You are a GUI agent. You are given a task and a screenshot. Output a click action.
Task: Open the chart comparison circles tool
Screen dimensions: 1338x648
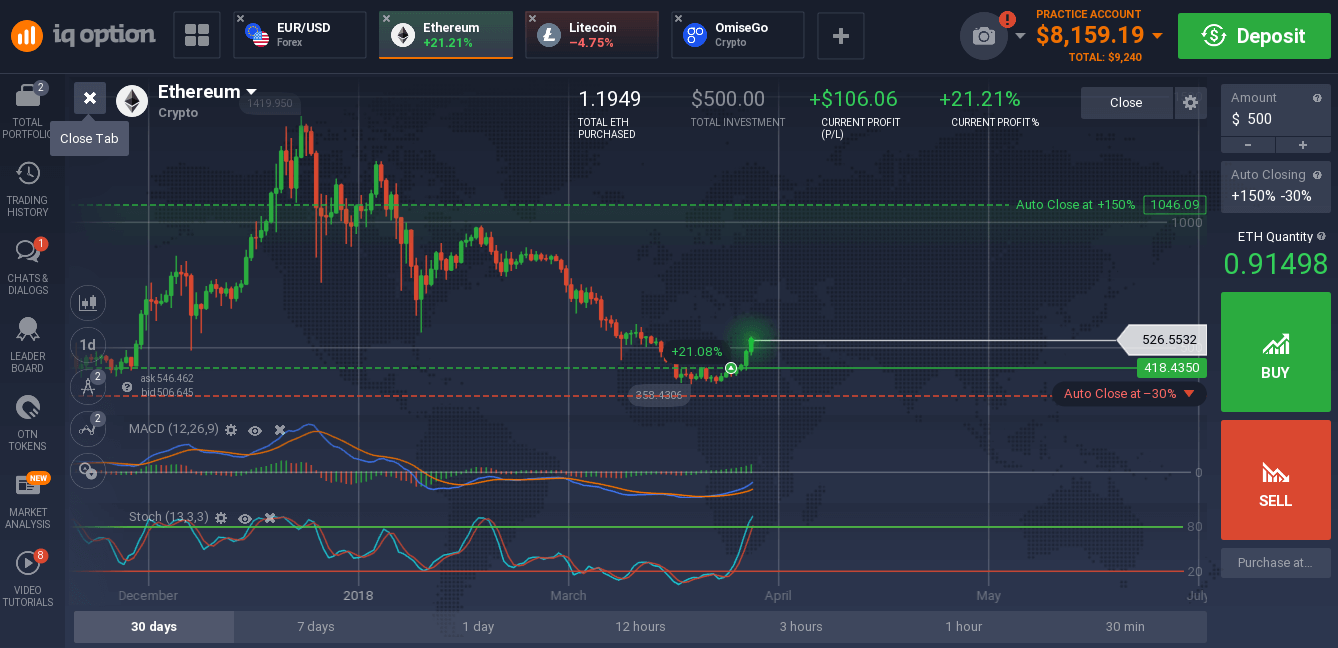[88, 469]
